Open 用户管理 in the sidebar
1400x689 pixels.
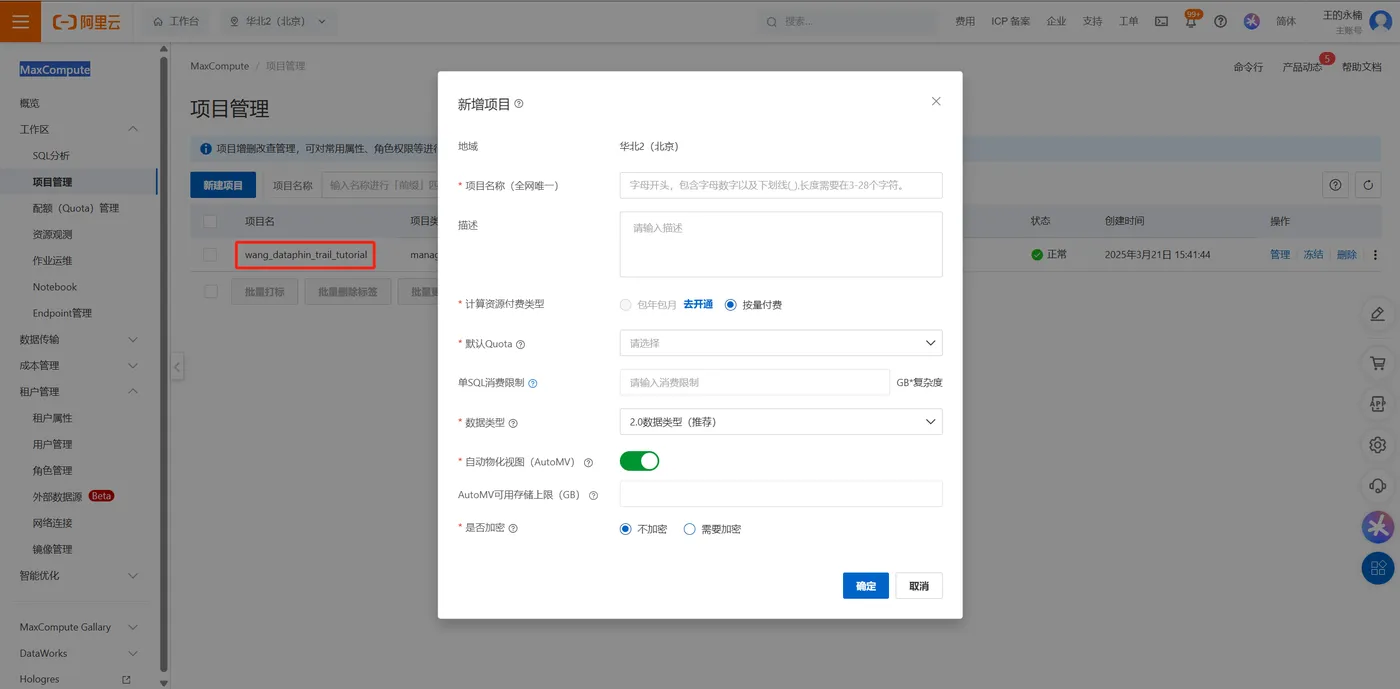coord(52,444)
